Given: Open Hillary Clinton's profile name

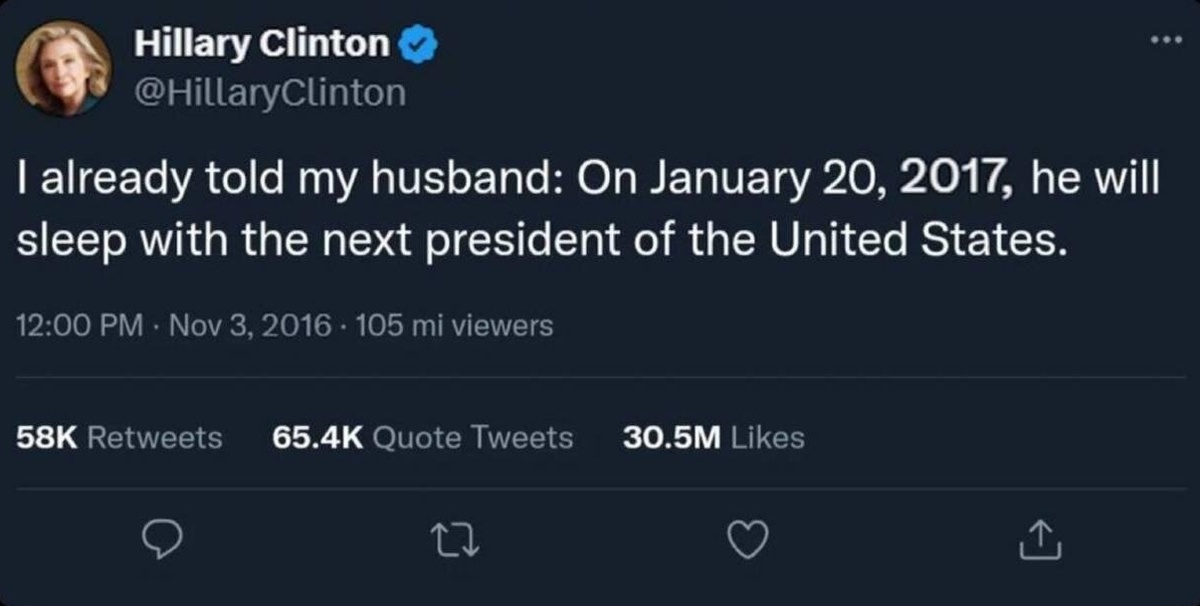Looking at the screenshot, I should [260, 42].
